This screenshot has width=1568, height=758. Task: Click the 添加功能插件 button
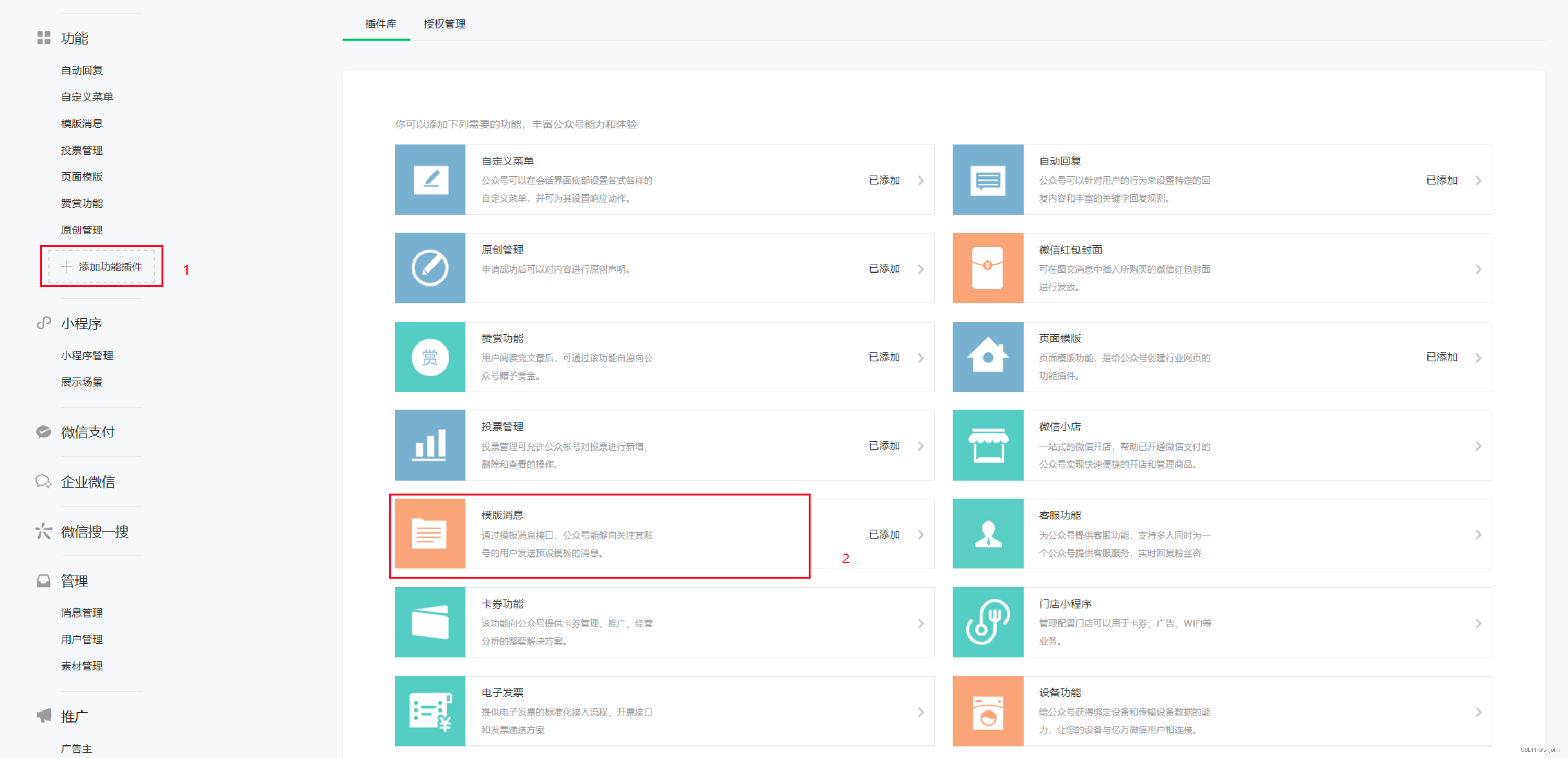pos(102,266)
